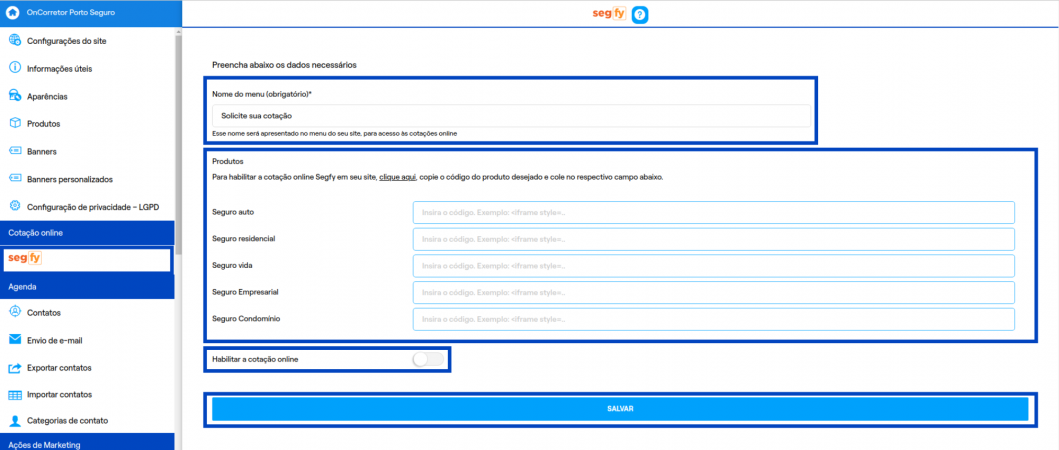Select the Informações úteis info icon
The height and width of the screenshot is (450, 1059).
tap(15, 68)
